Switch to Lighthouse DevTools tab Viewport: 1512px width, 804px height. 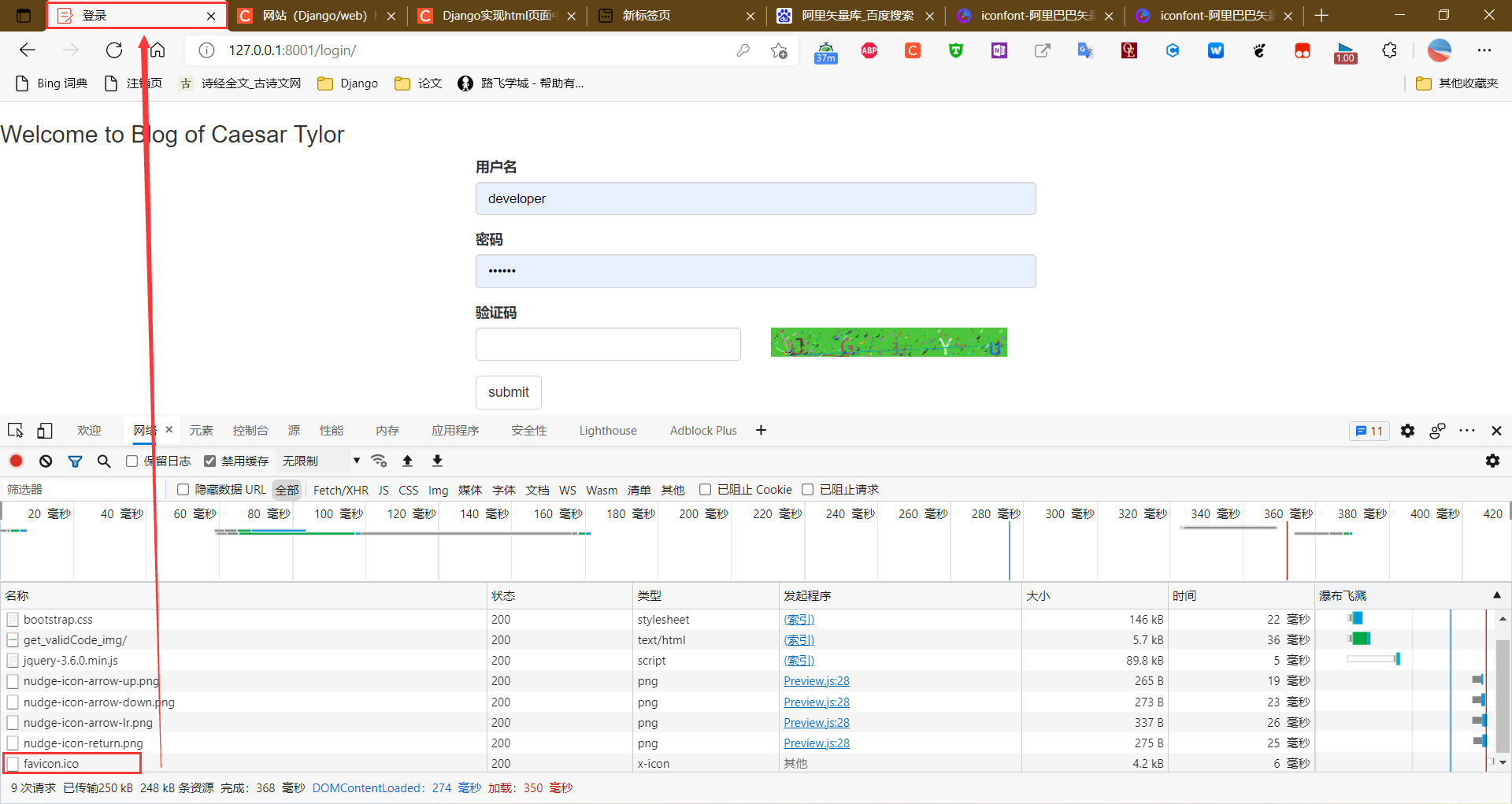coord(608,431)
